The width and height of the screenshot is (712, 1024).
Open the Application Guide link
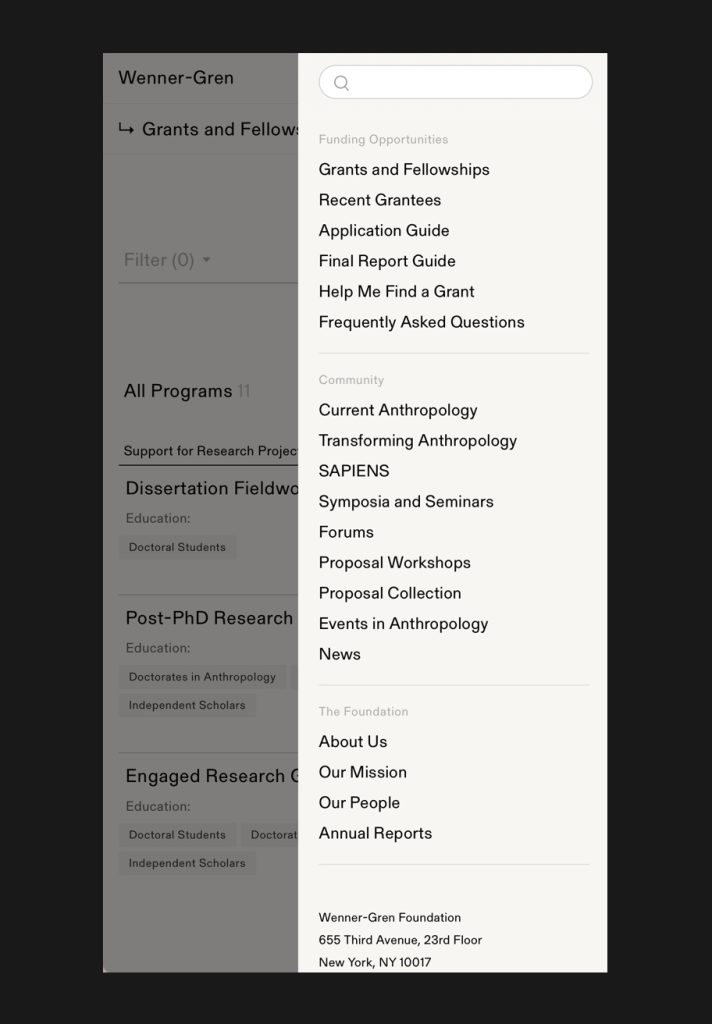tap(384, 231)
